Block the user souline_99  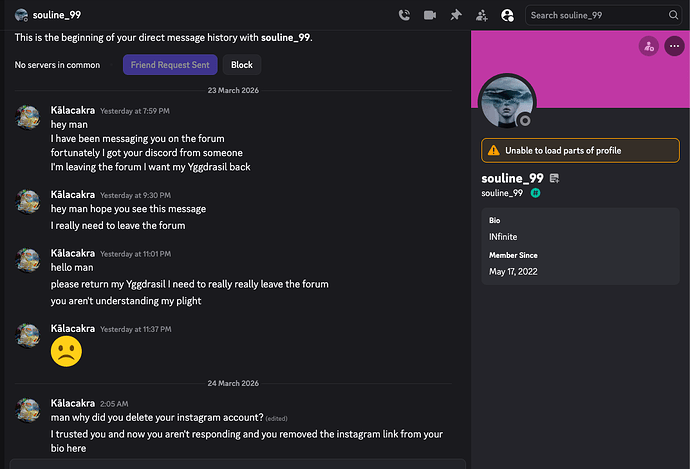[x=242, y=65]
